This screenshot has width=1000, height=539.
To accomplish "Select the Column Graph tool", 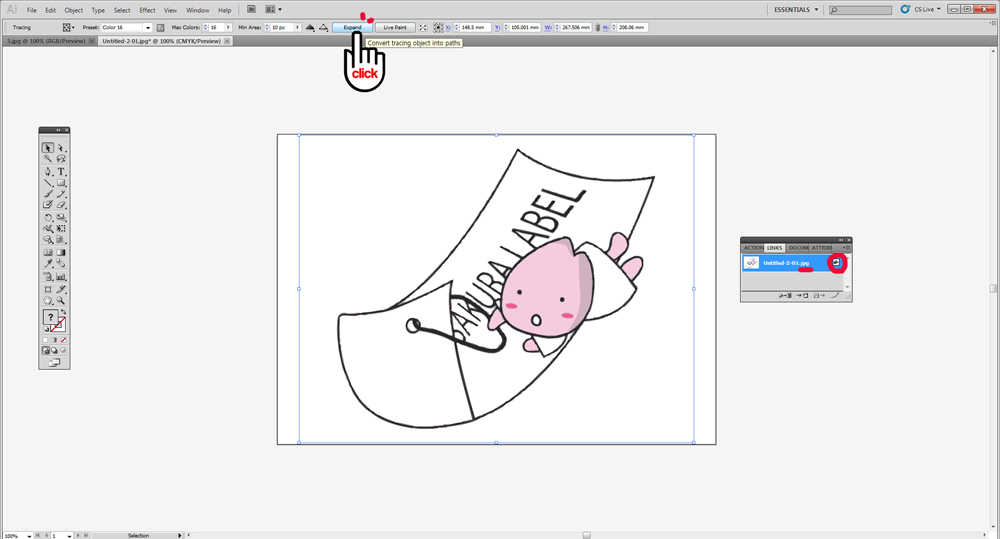I will click(x=61, y=277).
